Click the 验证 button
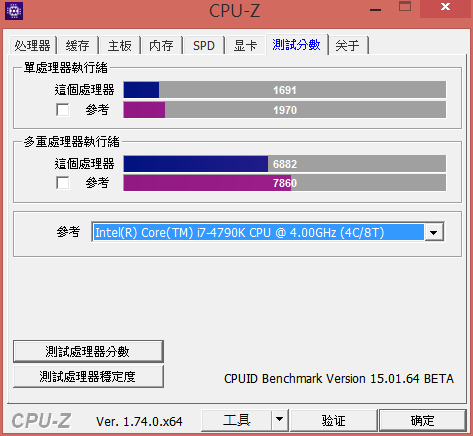Image resolution: width=473 pixels, height=436 pixels. [334, 420]
